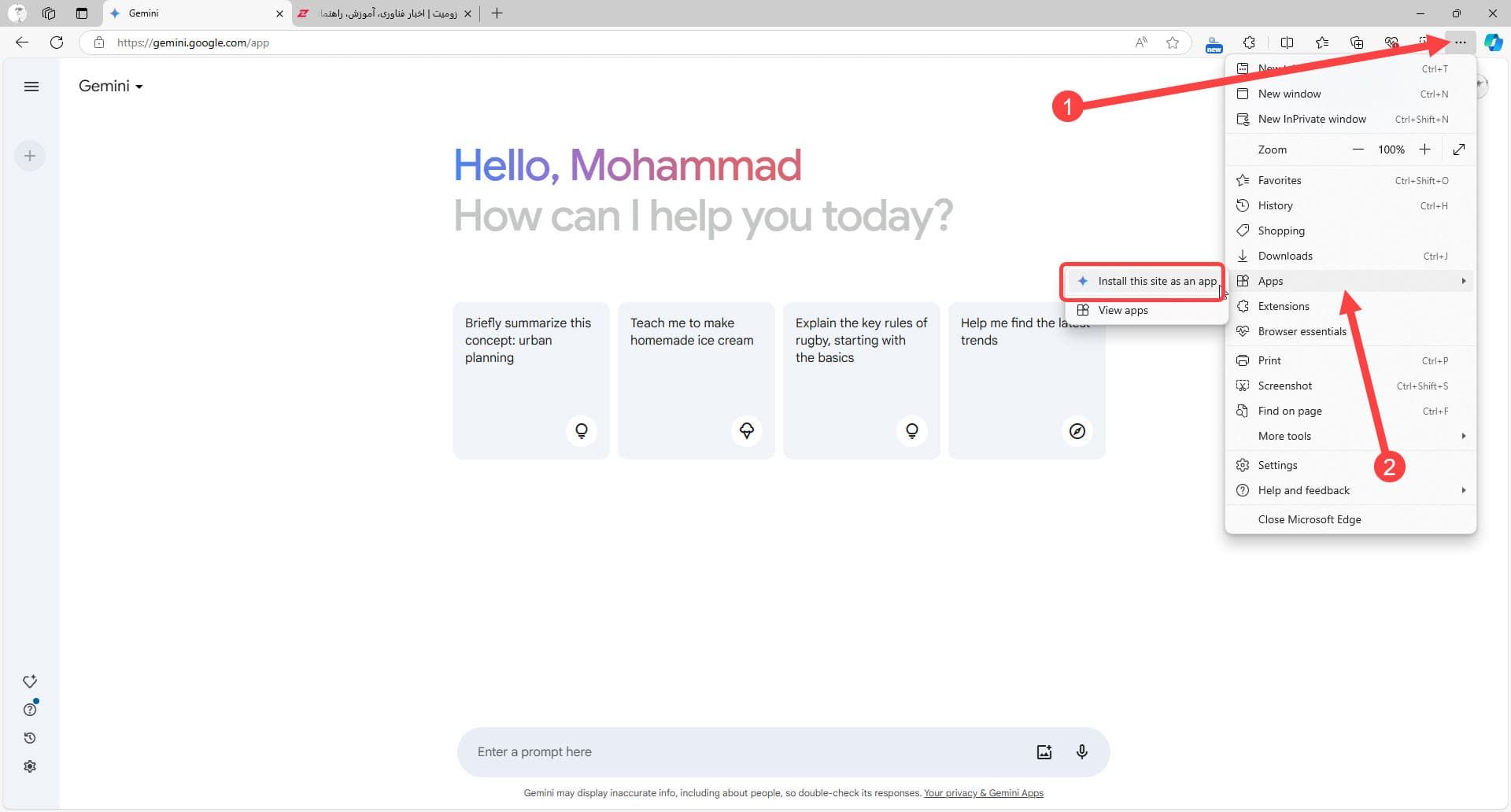Open Your privacy & Gemini Apps link
1511x812 pixels.
tap(984, 793)
